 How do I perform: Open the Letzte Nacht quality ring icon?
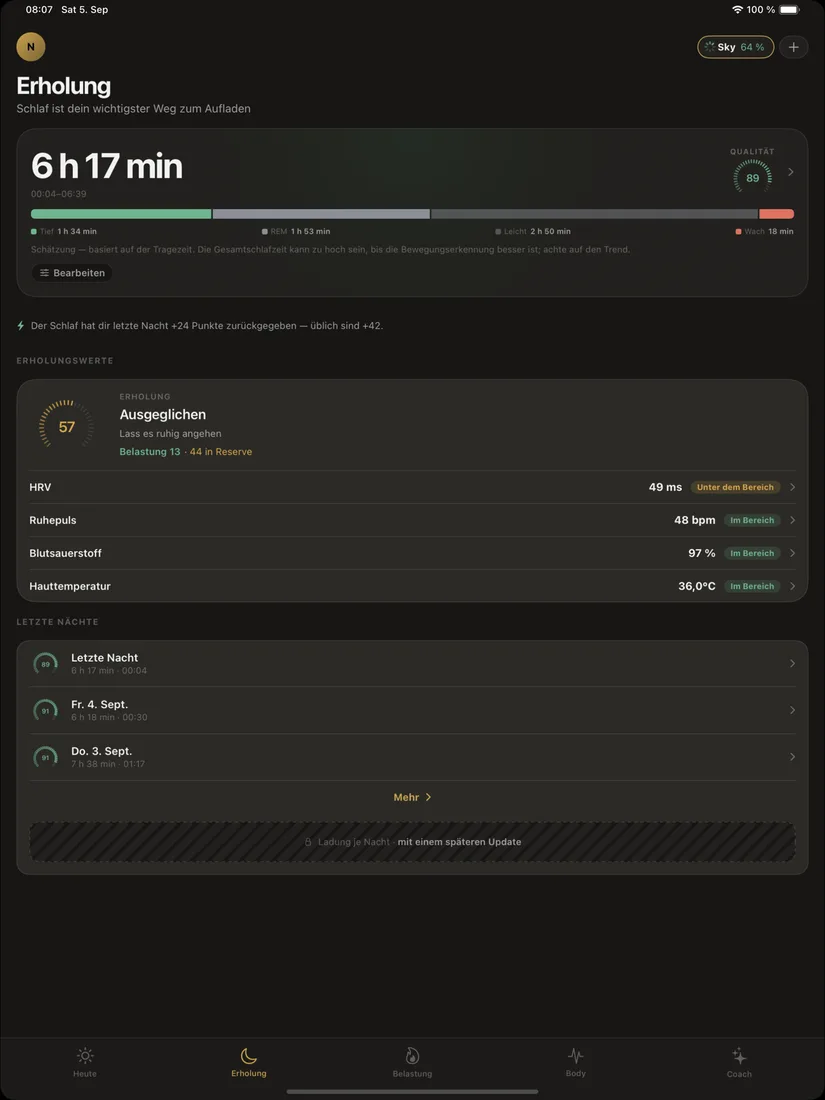pyautogui.click(x=46, y=664)
